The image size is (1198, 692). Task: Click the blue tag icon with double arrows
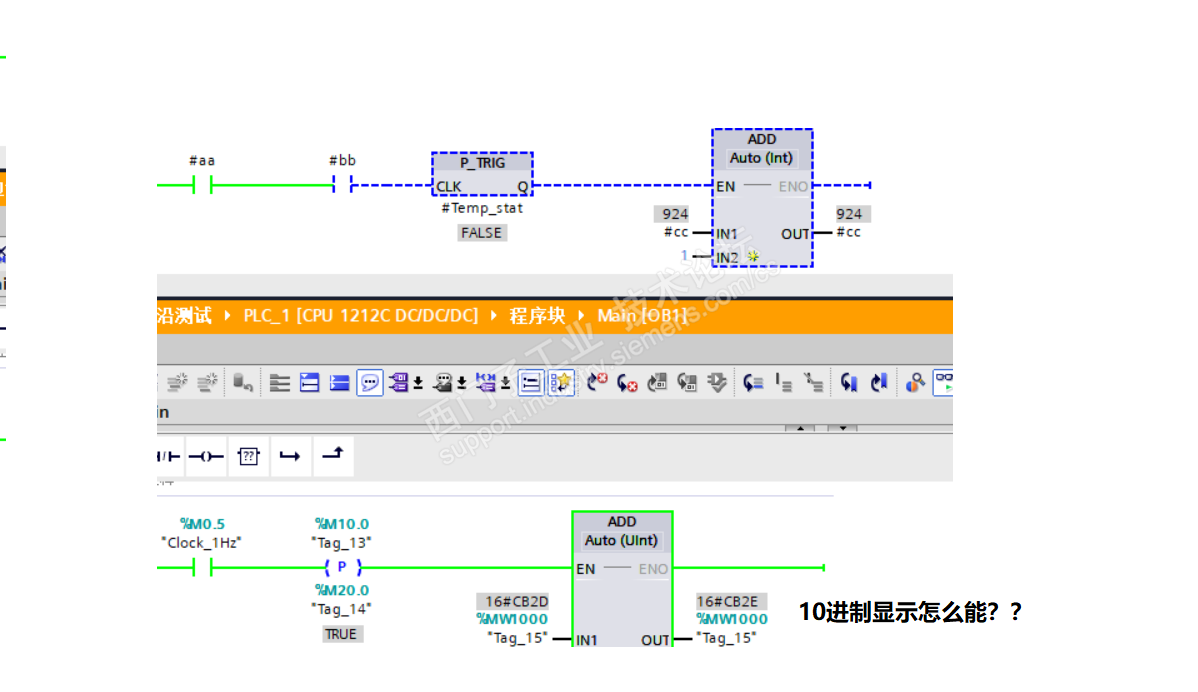point(486,383)
